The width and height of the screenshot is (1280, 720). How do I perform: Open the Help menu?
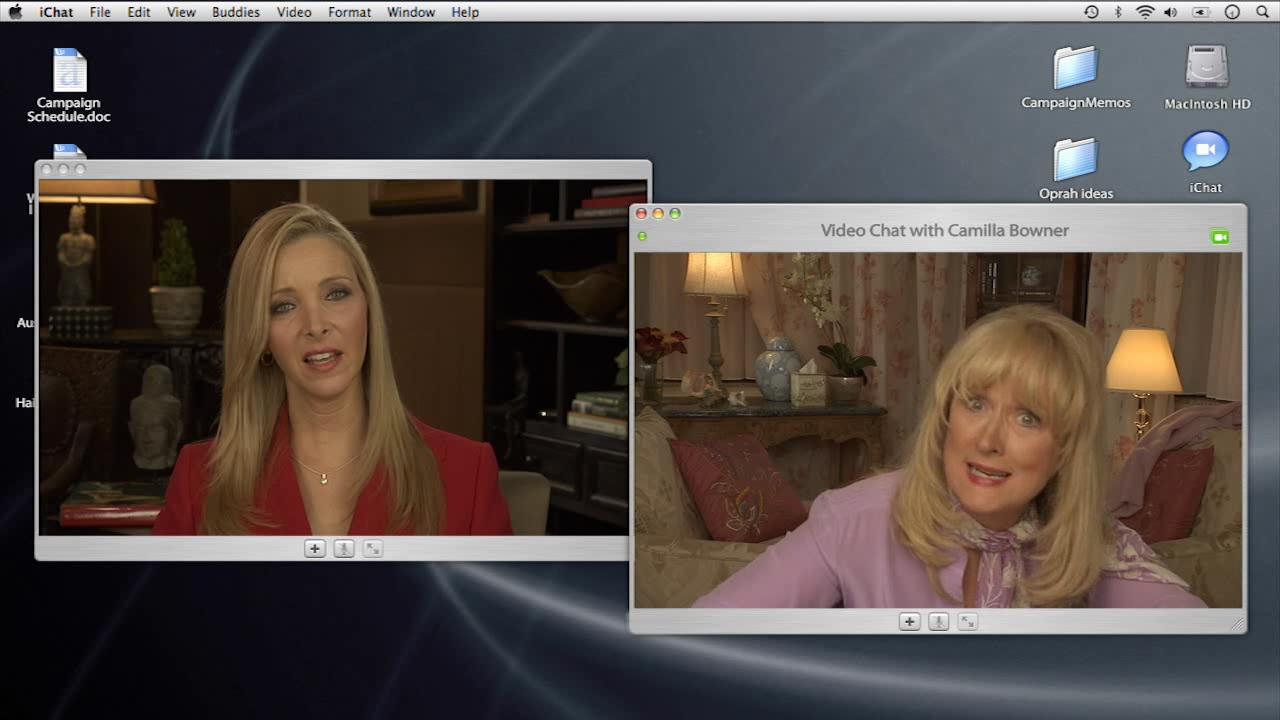coord(465,12)
